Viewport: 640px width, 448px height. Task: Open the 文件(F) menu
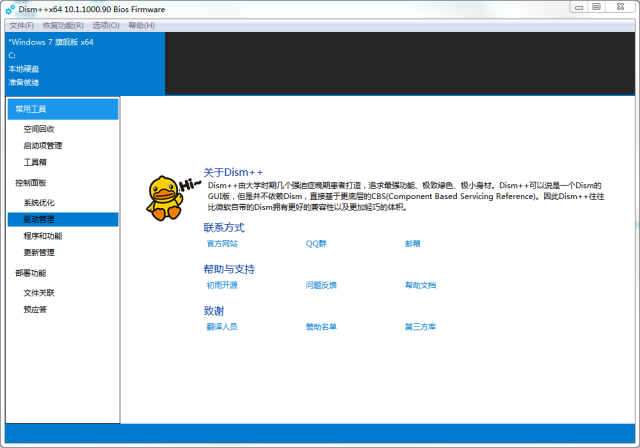coord(22,26)
